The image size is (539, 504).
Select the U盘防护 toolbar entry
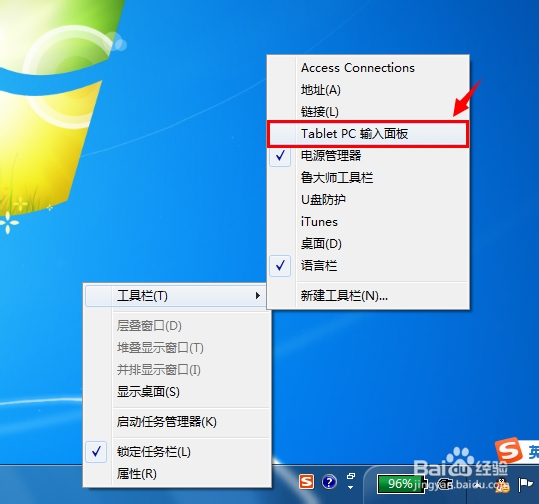click(368, 200)
